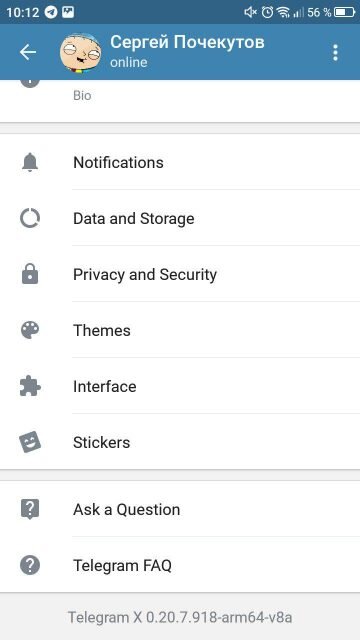Open Stickers settings
Viewport: 360px width, 640px height.
point(180,442)
